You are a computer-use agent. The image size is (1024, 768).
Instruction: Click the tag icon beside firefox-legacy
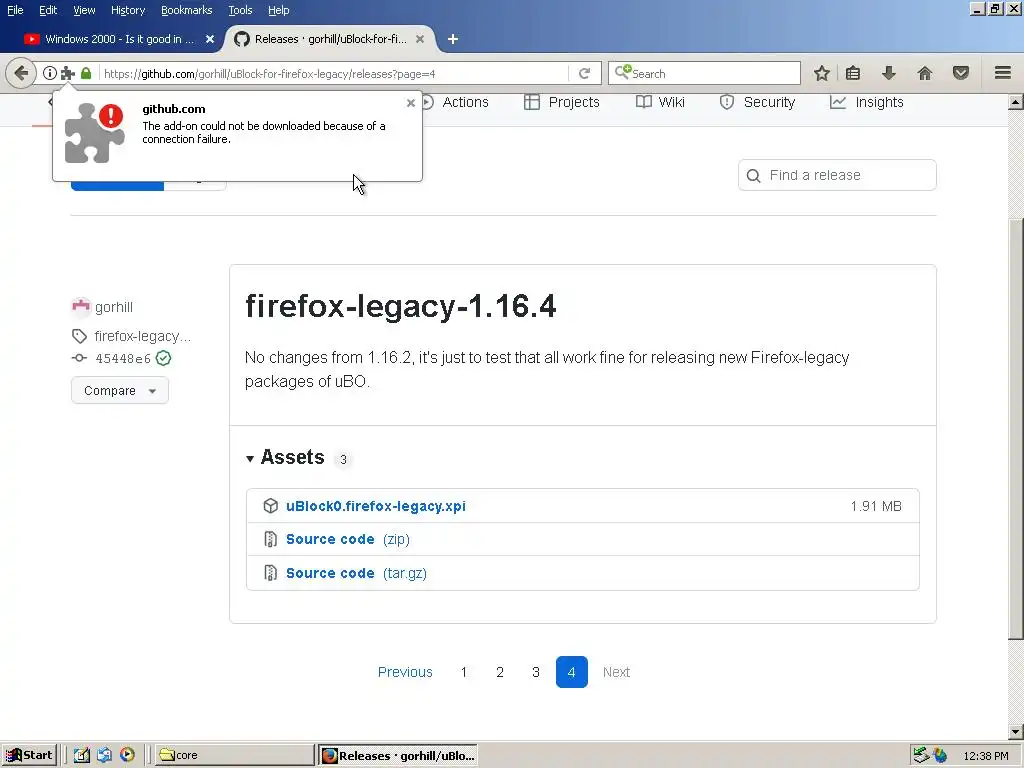pos(79,336)
